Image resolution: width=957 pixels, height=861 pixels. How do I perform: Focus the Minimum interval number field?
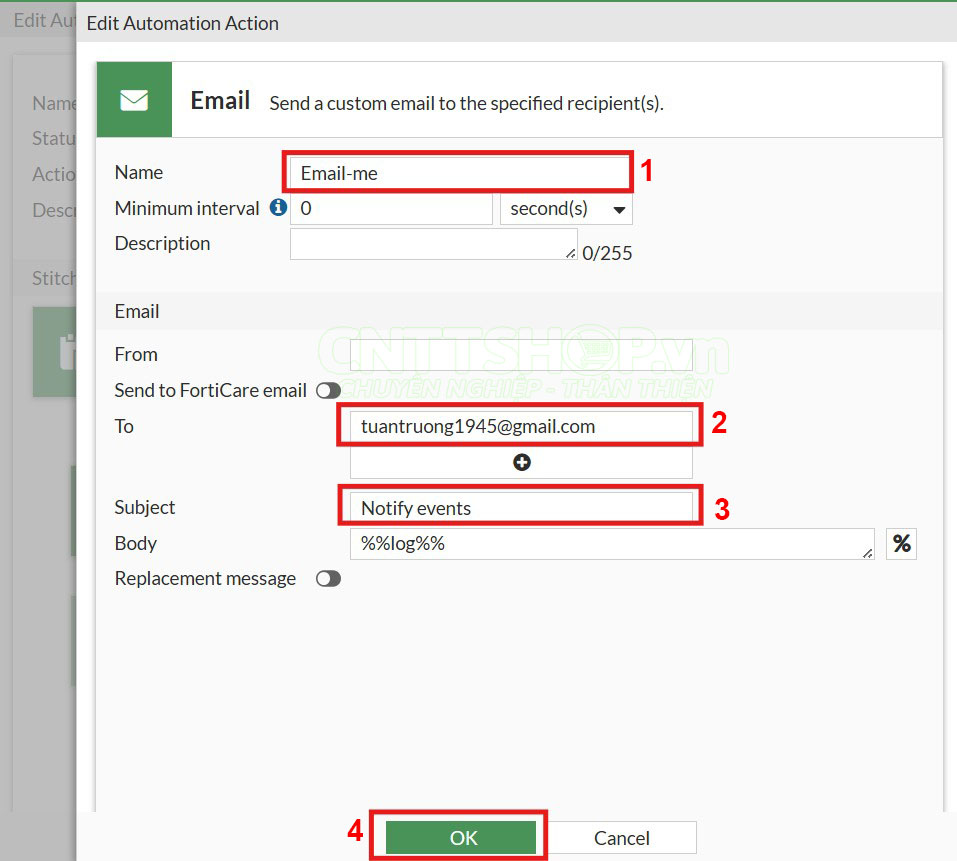[391, 209]
